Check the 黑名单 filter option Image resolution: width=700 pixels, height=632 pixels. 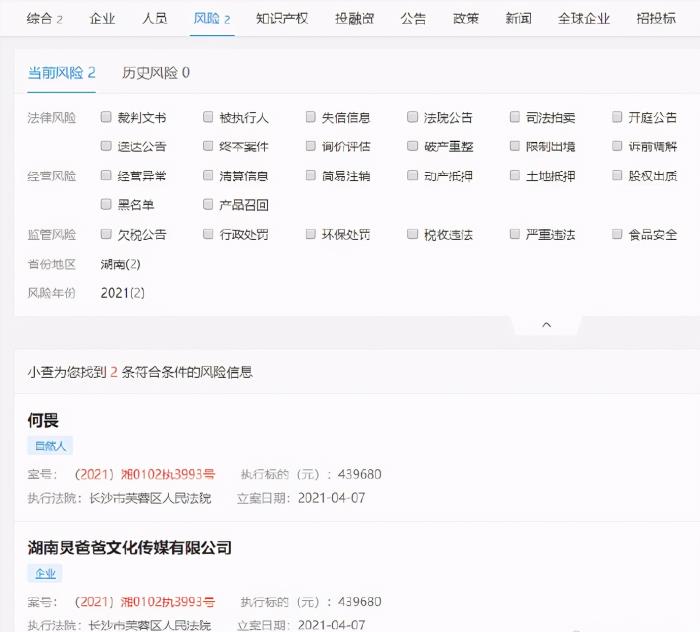107,205
